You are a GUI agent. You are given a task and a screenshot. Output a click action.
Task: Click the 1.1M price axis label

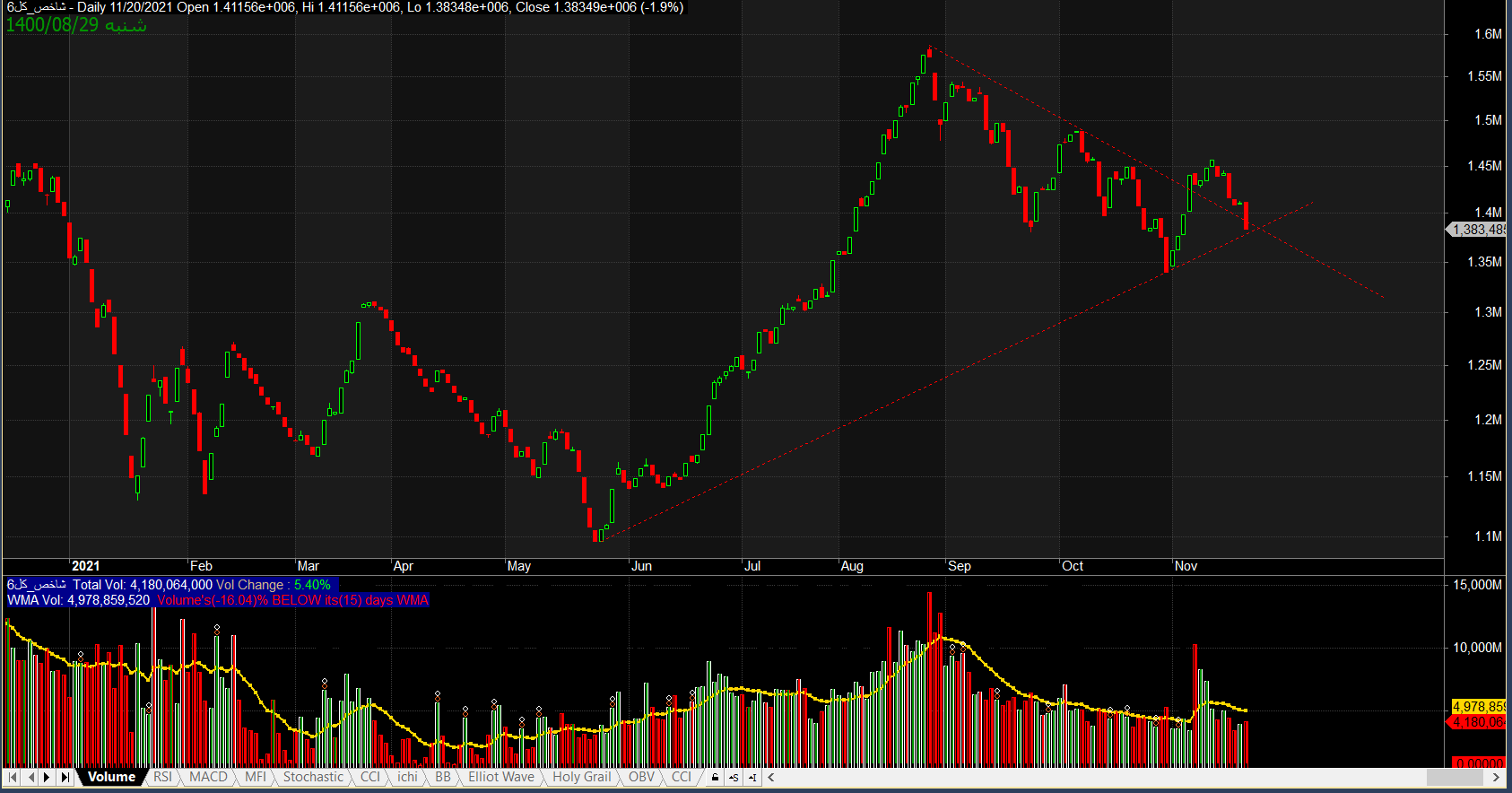pyautogui.click(x=1488, y=536)
